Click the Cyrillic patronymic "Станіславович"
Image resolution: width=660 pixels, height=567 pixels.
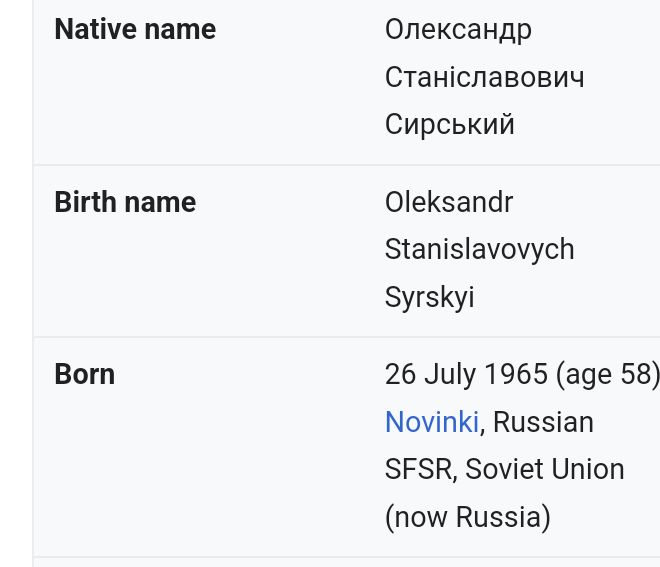[x=484, y=77]
